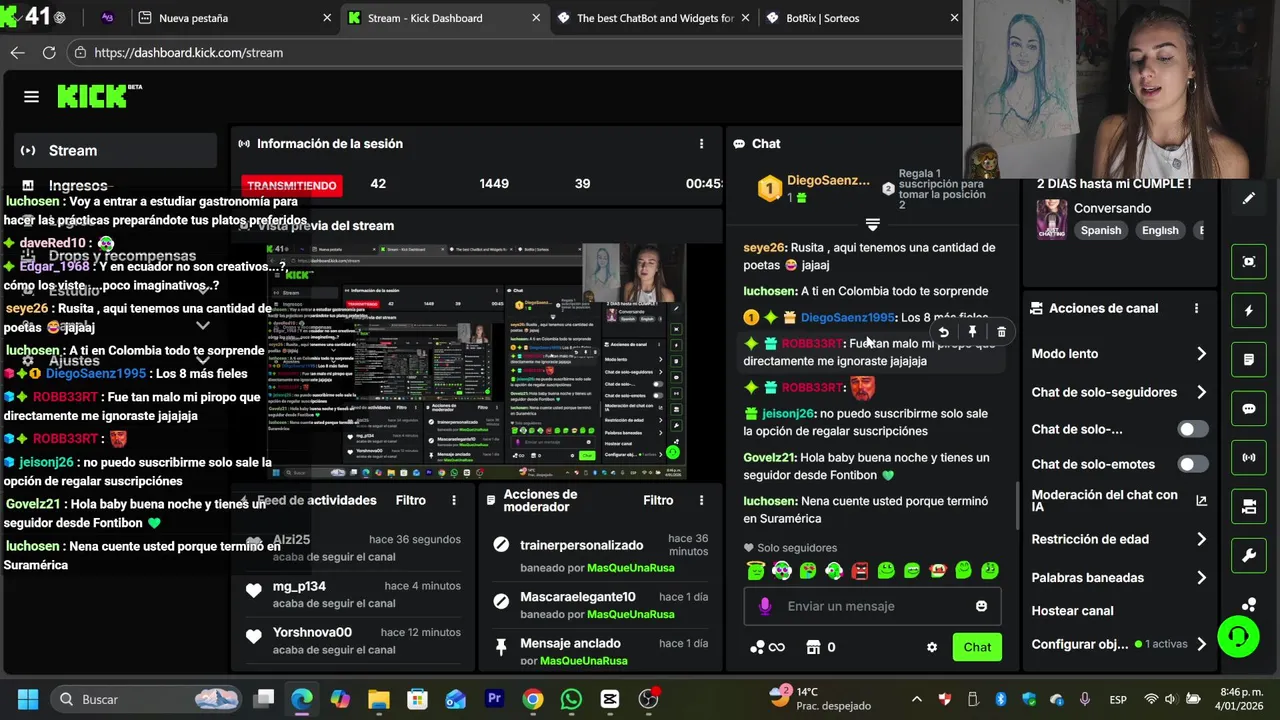Open the hamburger menu beside Kick logo
Screen dimensions: 1280x720
tap(31, 97)
